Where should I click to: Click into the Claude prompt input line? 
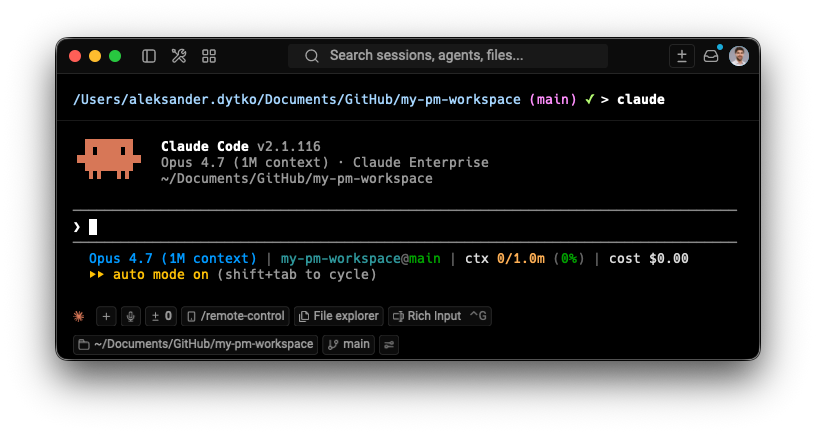pos(405,227)
